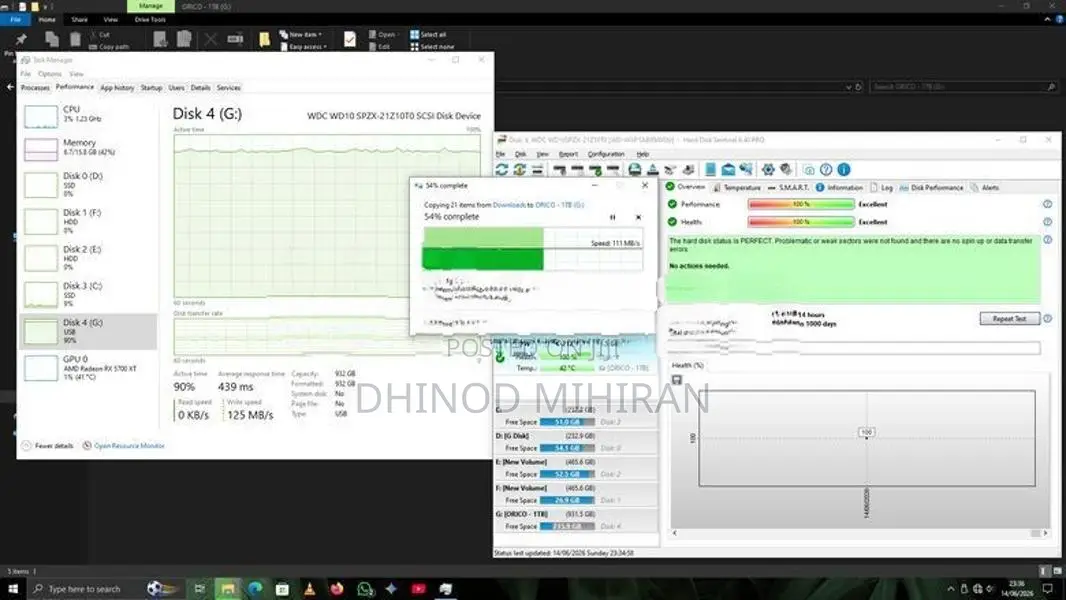Screen dimensions: 1066x600
Task: Click the Back arrow in File Explorer
Action: [10, 87]
